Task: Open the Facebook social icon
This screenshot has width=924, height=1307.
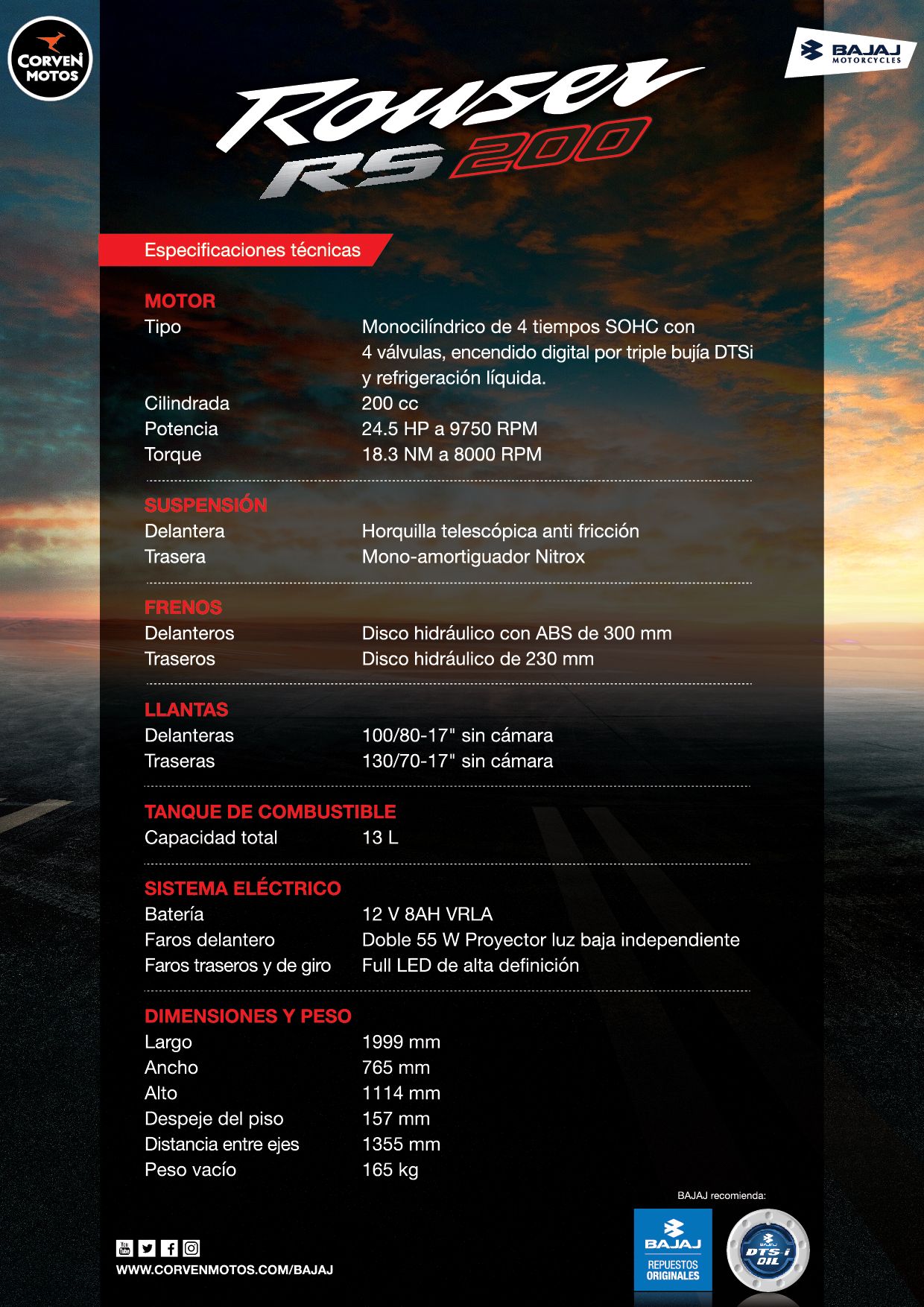Action: click(x=169, y=1247)
